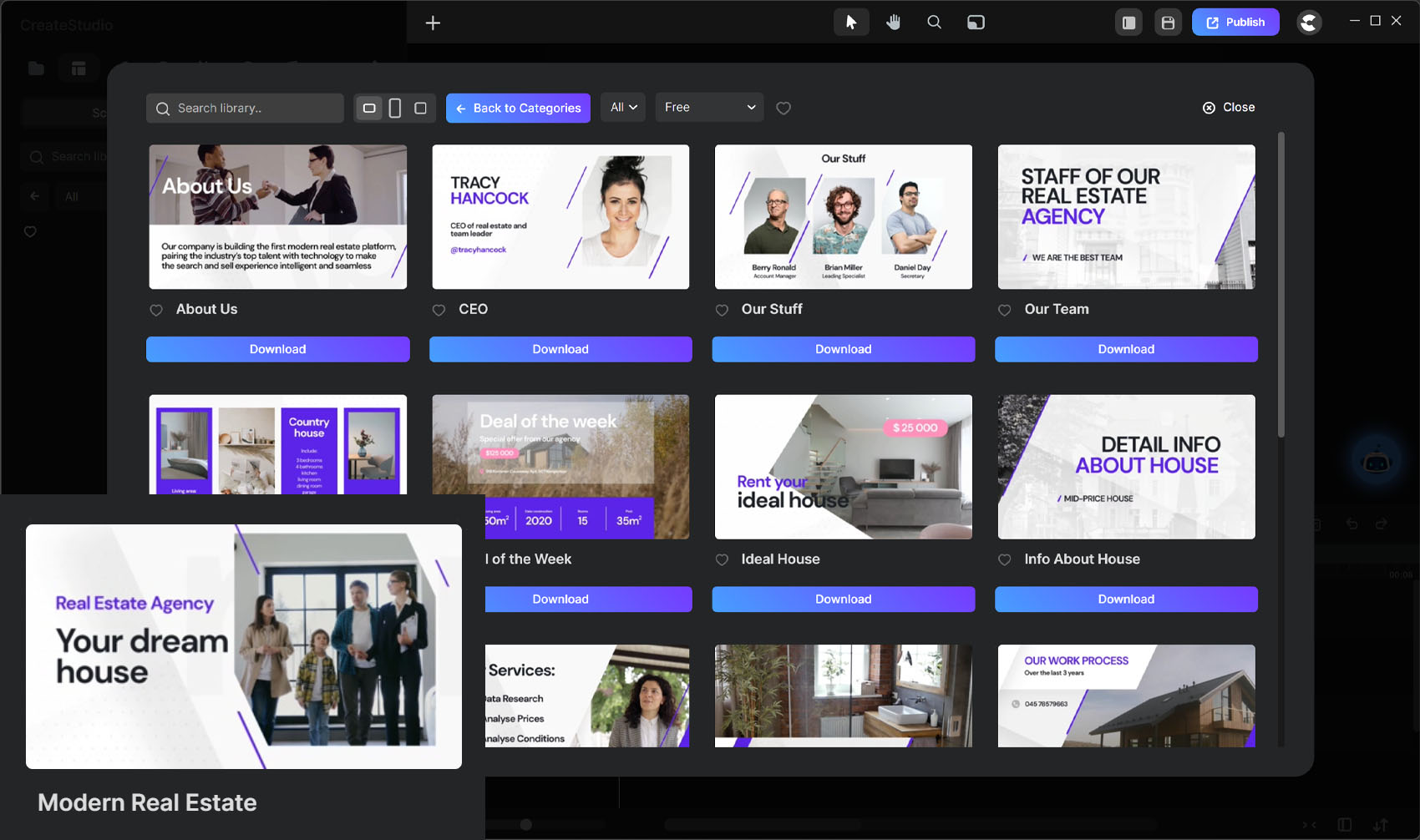Open the canvas aspect ratio icon

point(976,23)
